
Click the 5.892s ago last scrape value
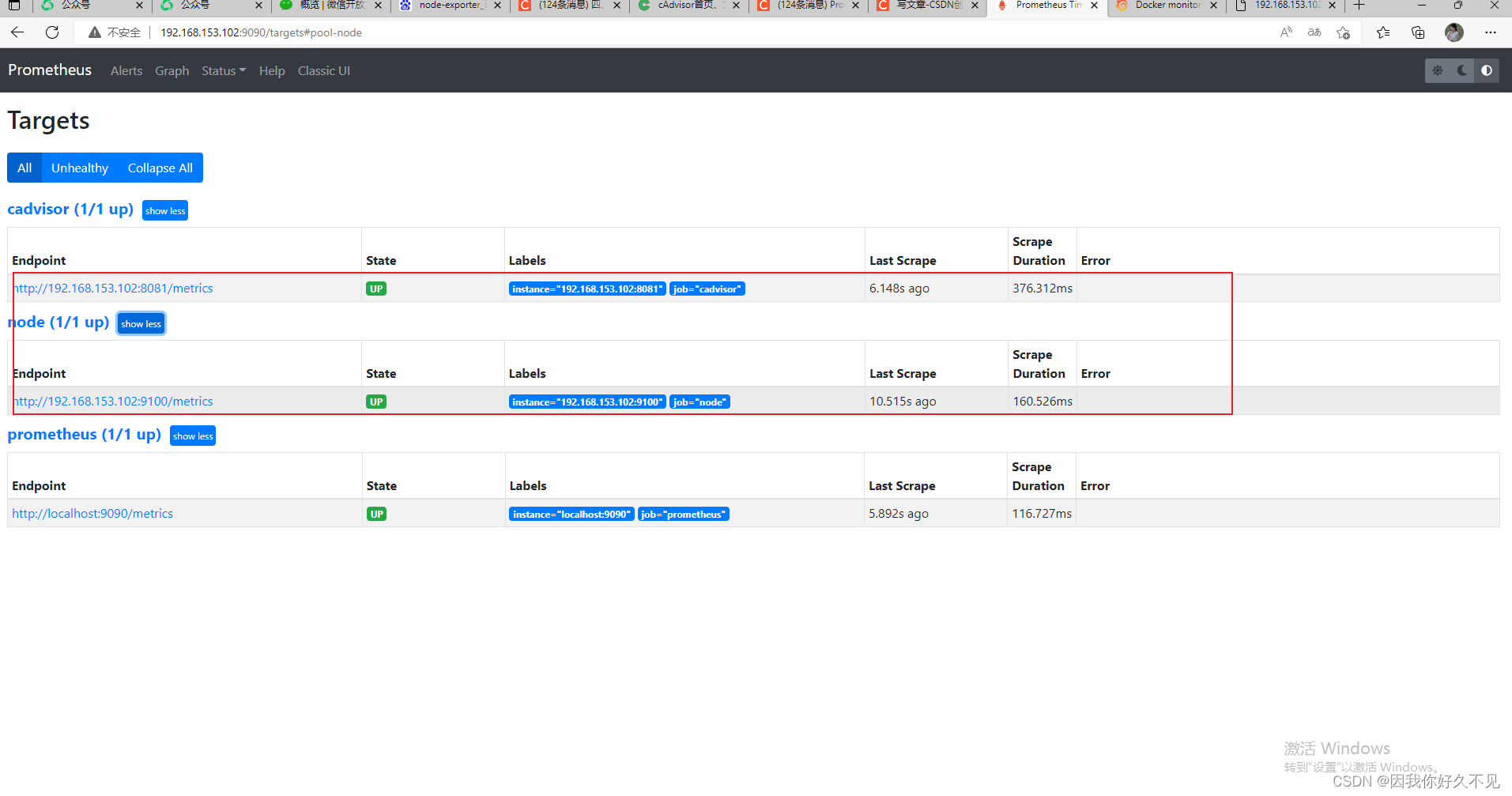(x=899, y=513)
